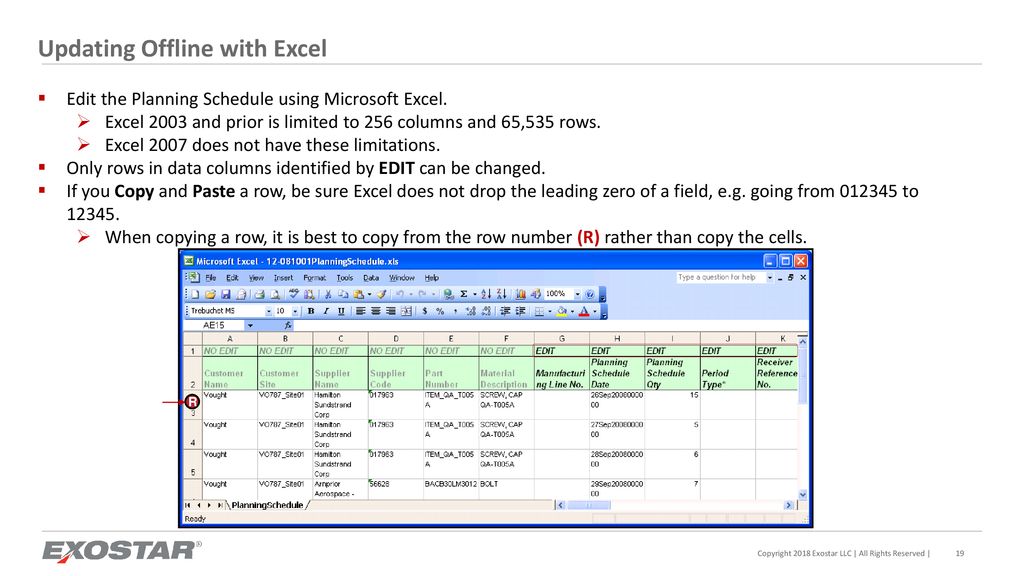Save the workbook with the floppy disk icon
The image size is (1024, 576).
(226, 295)
